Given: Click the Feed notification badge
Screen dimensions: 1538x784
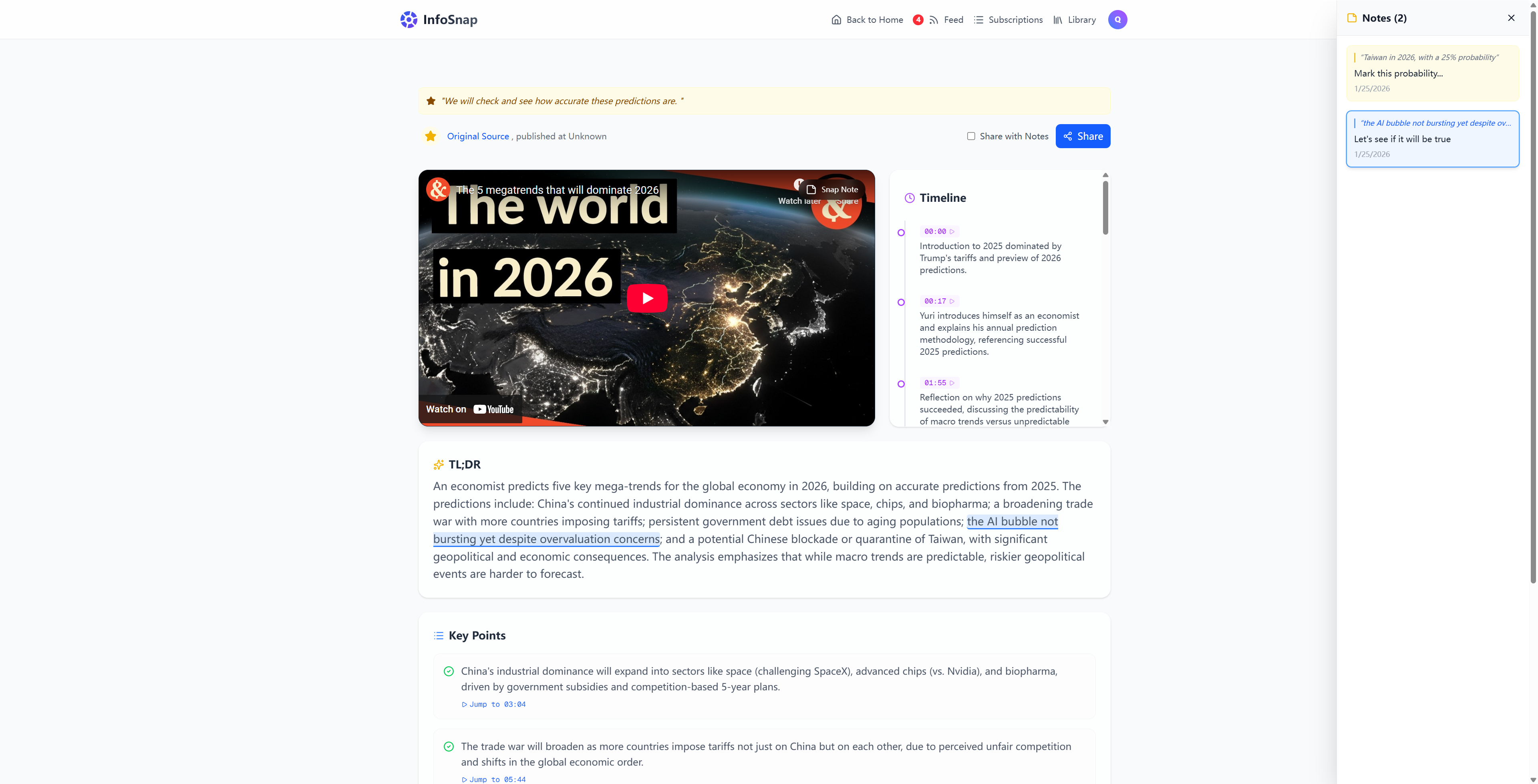Looking at the screenshot, I should click(x=918, y=20).
